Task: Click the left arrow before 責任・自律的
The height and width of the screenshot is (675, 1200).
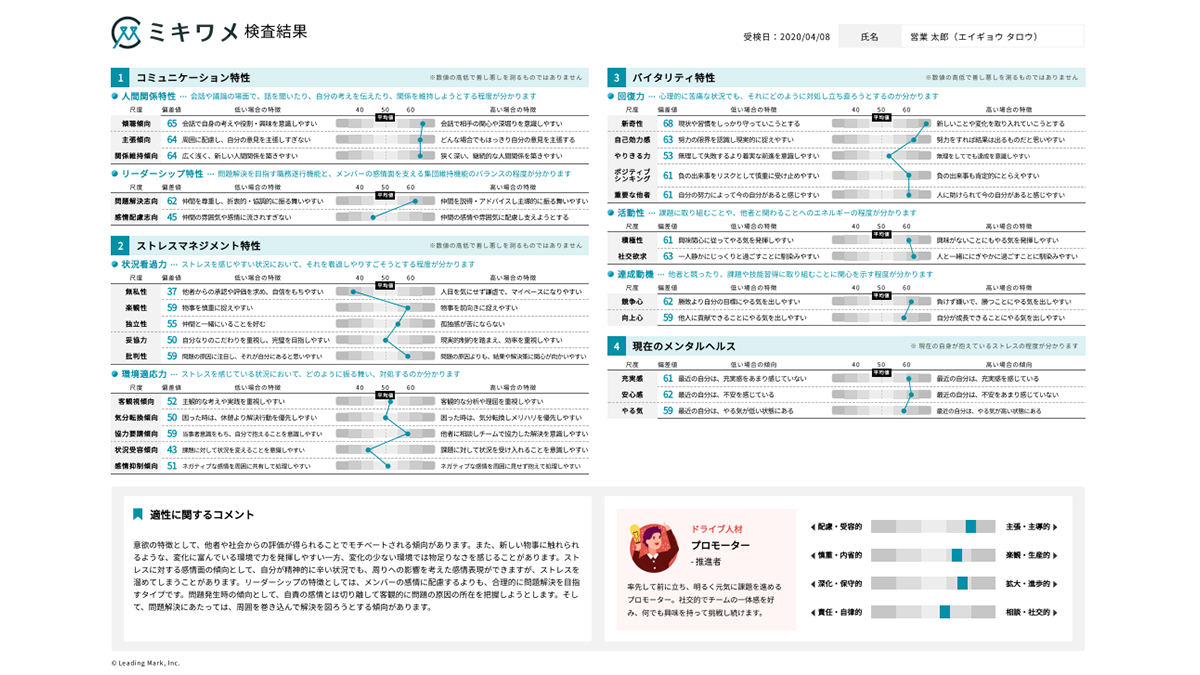Action: click(x=812, y=611)
